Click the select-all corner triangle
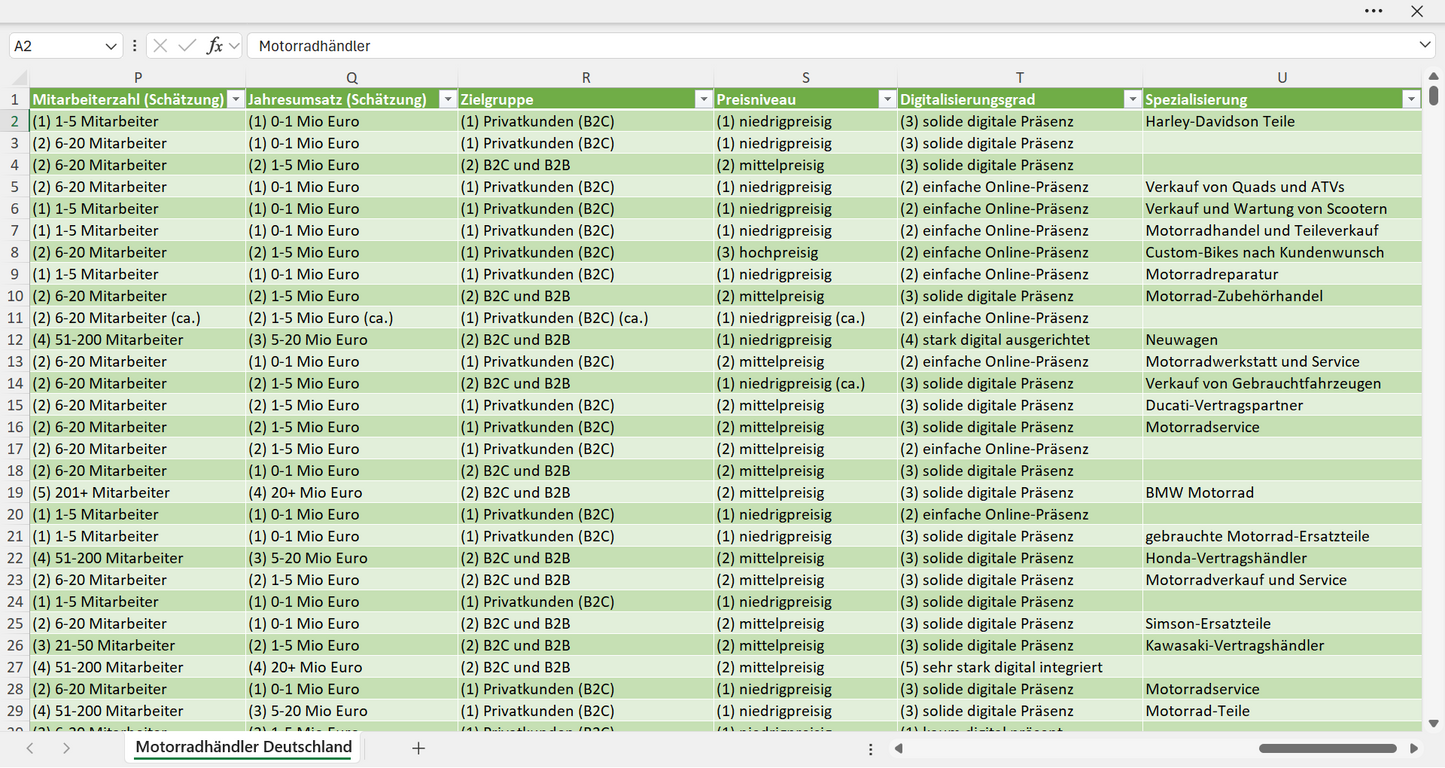 pos(19,78)
